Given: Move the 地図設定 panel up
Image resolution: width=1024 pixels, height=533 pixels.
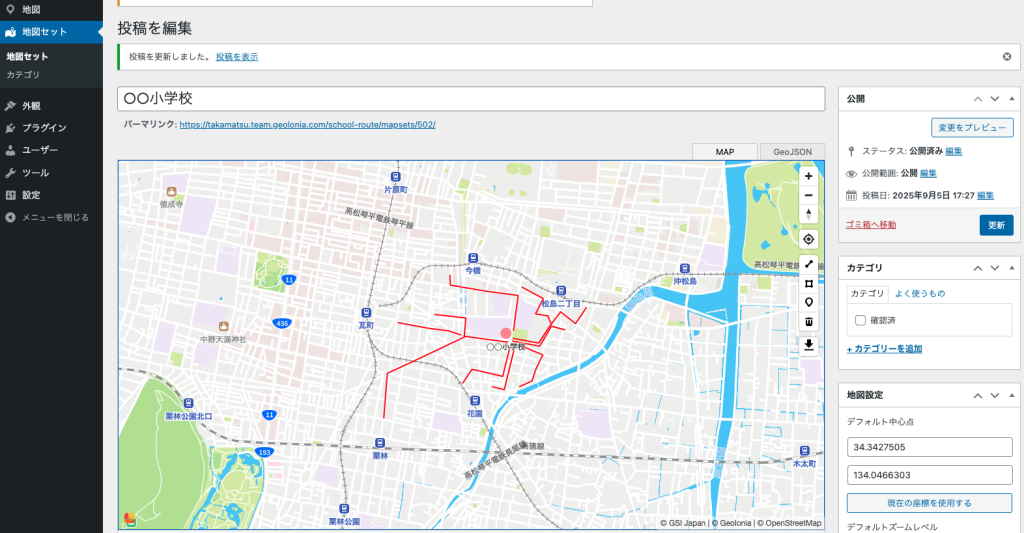Looking at the screenshot, I should pos(977,395).
